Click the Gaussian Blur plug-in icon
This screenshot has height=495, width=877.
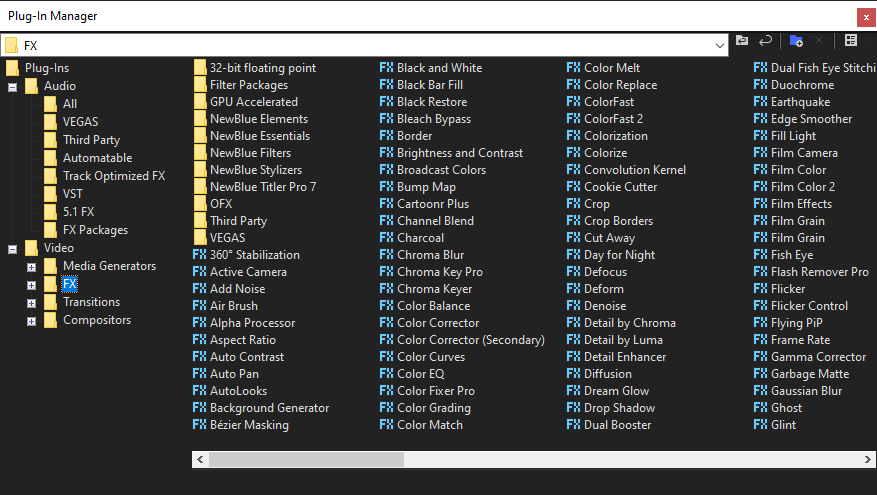pyautogui.click(x=761, y=391)
